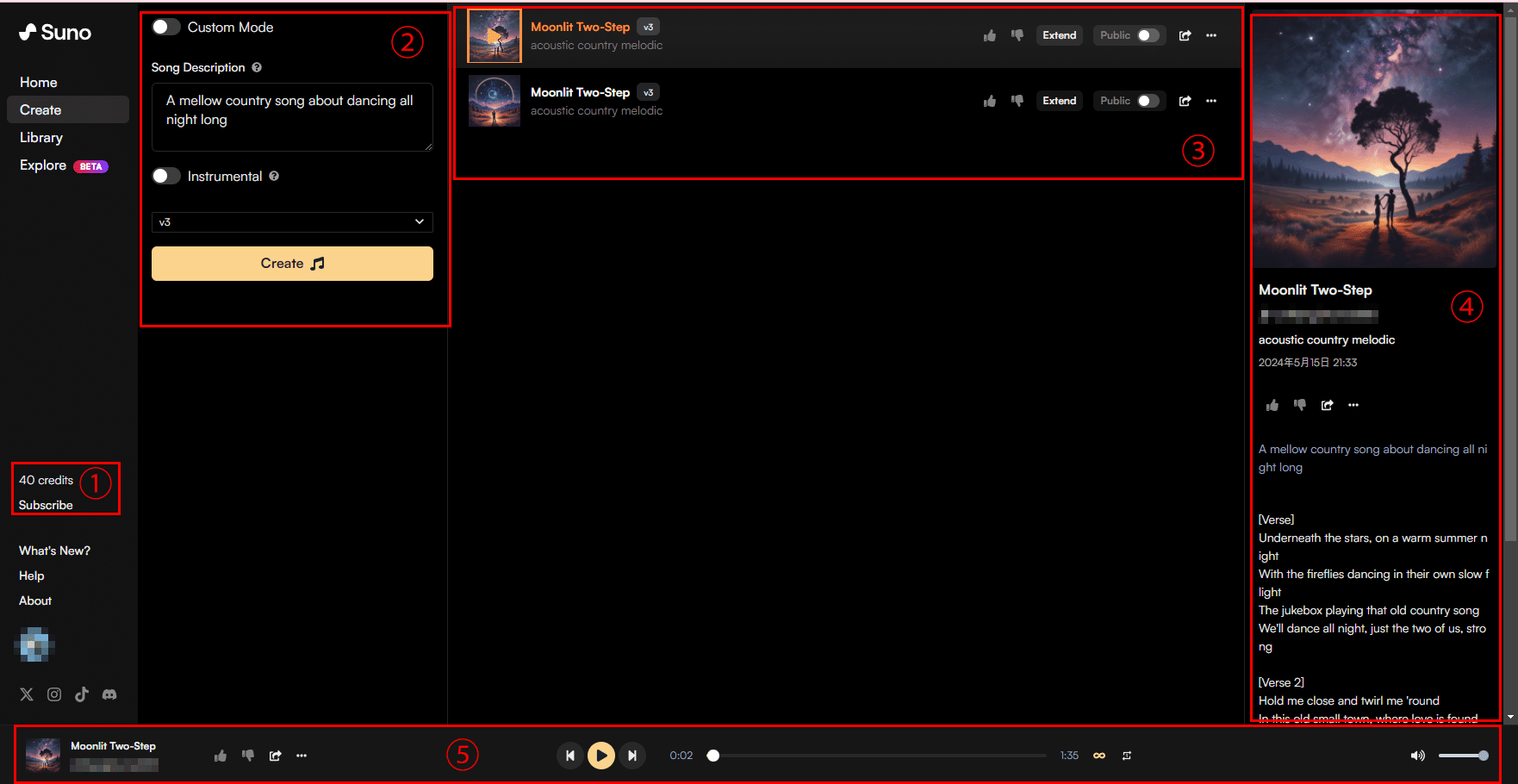
Task: Open more options for the first song
Action: (x=1211, y=35)
